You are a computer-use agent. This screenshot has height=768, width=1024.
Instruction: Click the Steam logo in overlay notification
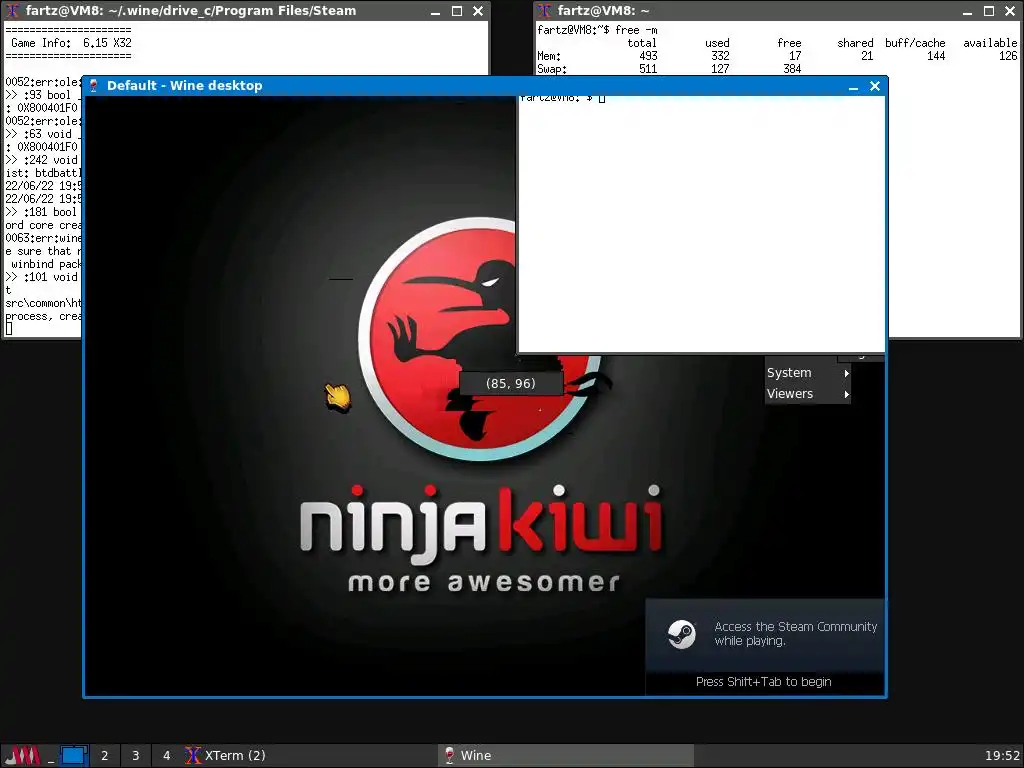point(682,634)
